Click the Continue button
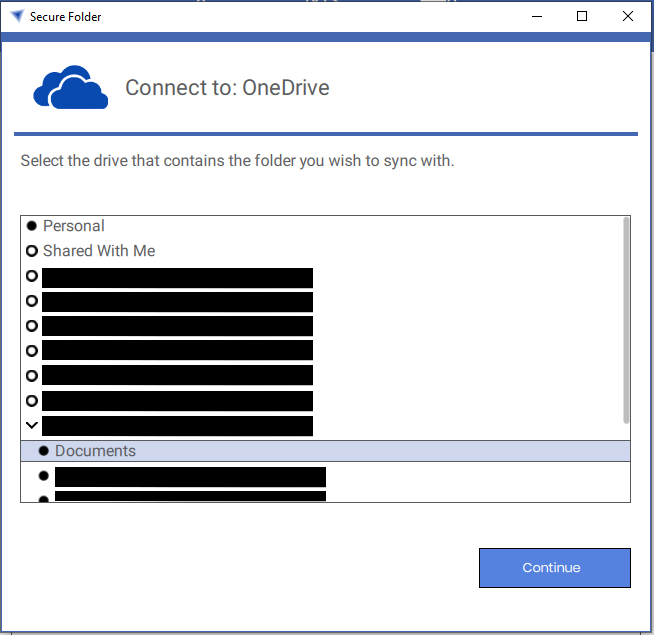This screenshot has width=654, height=635. [555, 568]
